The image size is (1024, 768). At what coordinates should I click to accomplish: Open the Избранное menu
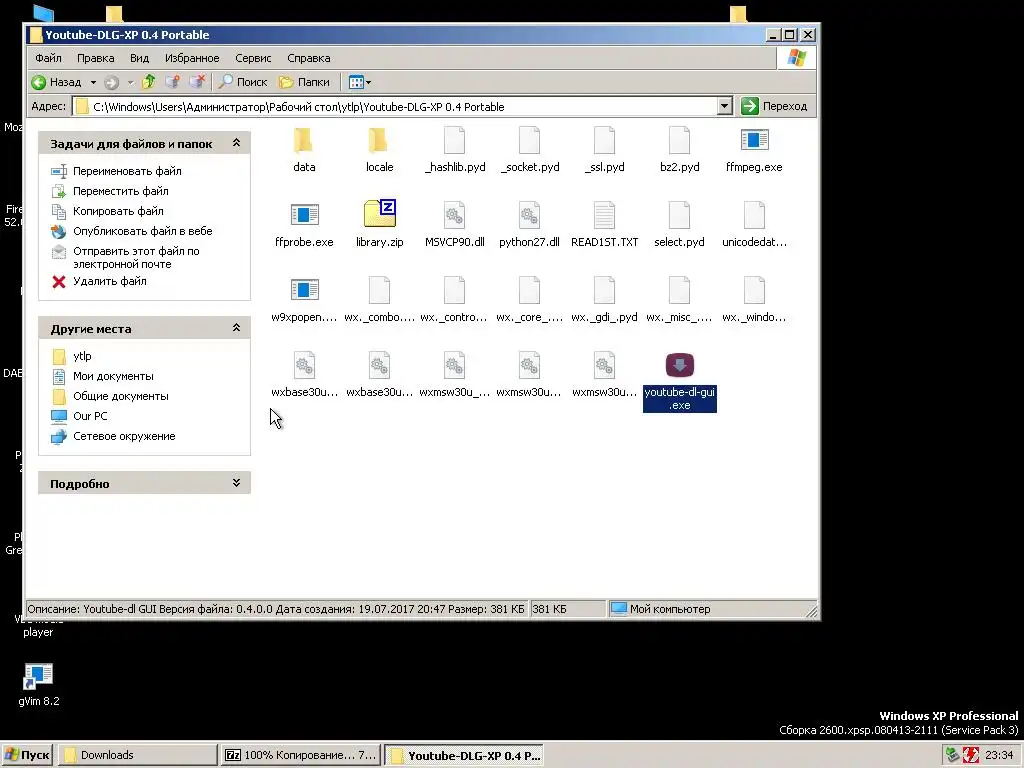192,58
